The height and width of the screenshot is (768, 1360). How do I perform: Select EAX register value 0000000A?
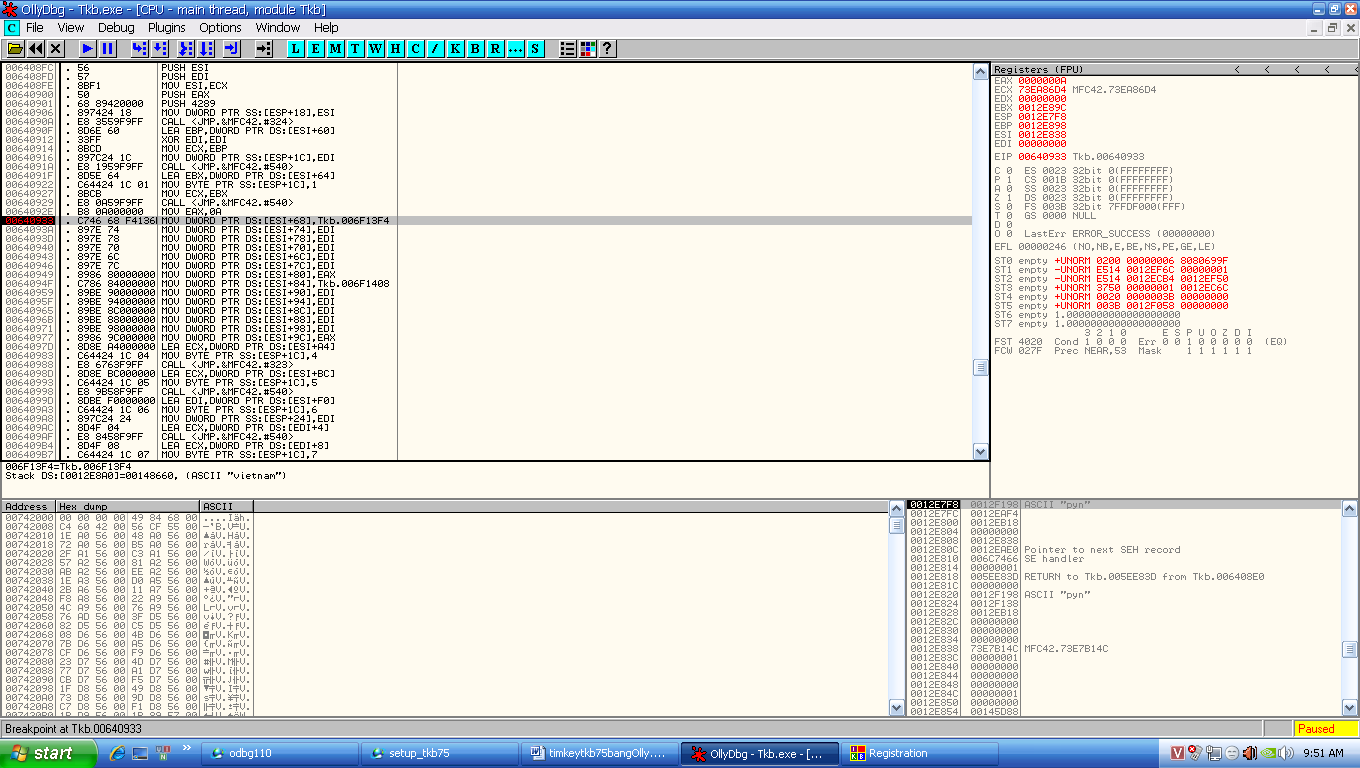[x=1042, y=80]
